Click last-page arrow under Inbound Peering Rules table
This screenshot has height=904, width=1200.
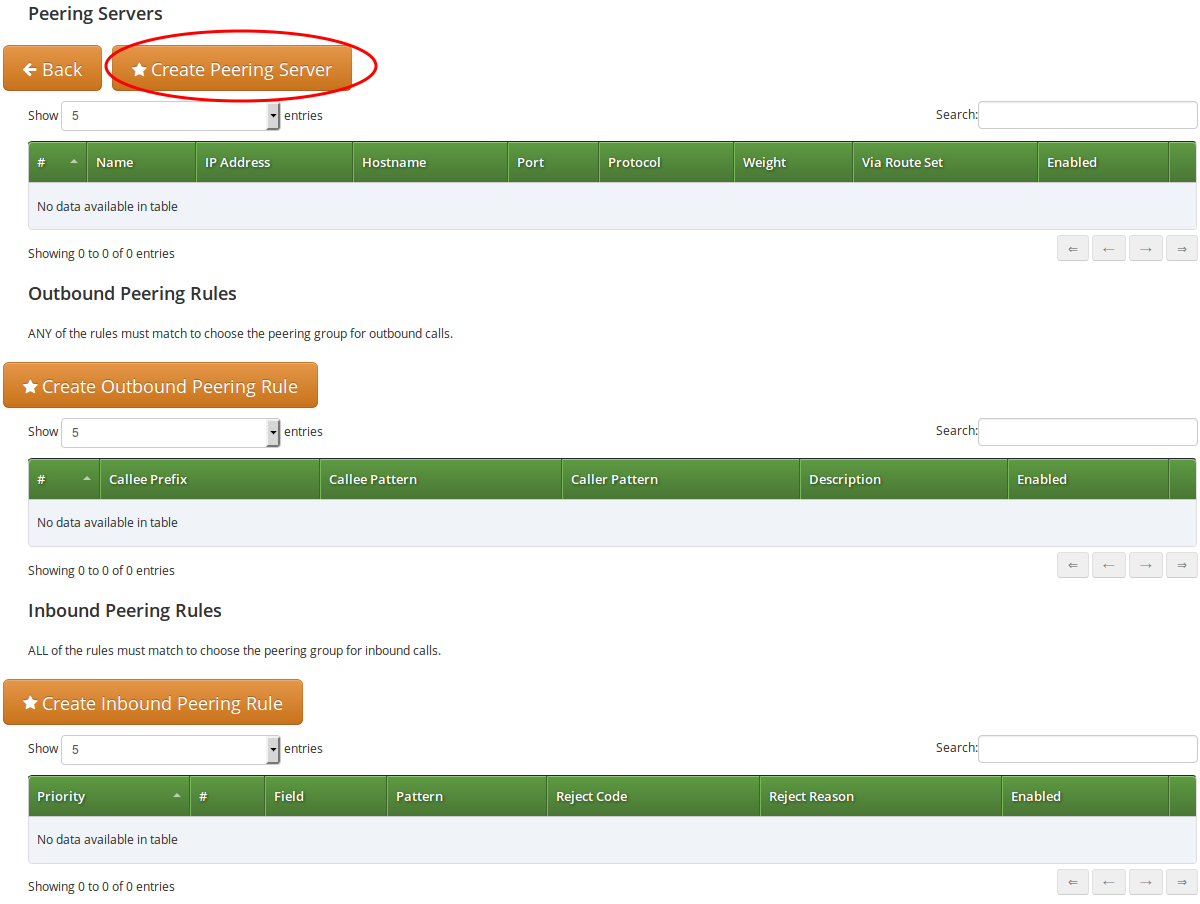1181,882
